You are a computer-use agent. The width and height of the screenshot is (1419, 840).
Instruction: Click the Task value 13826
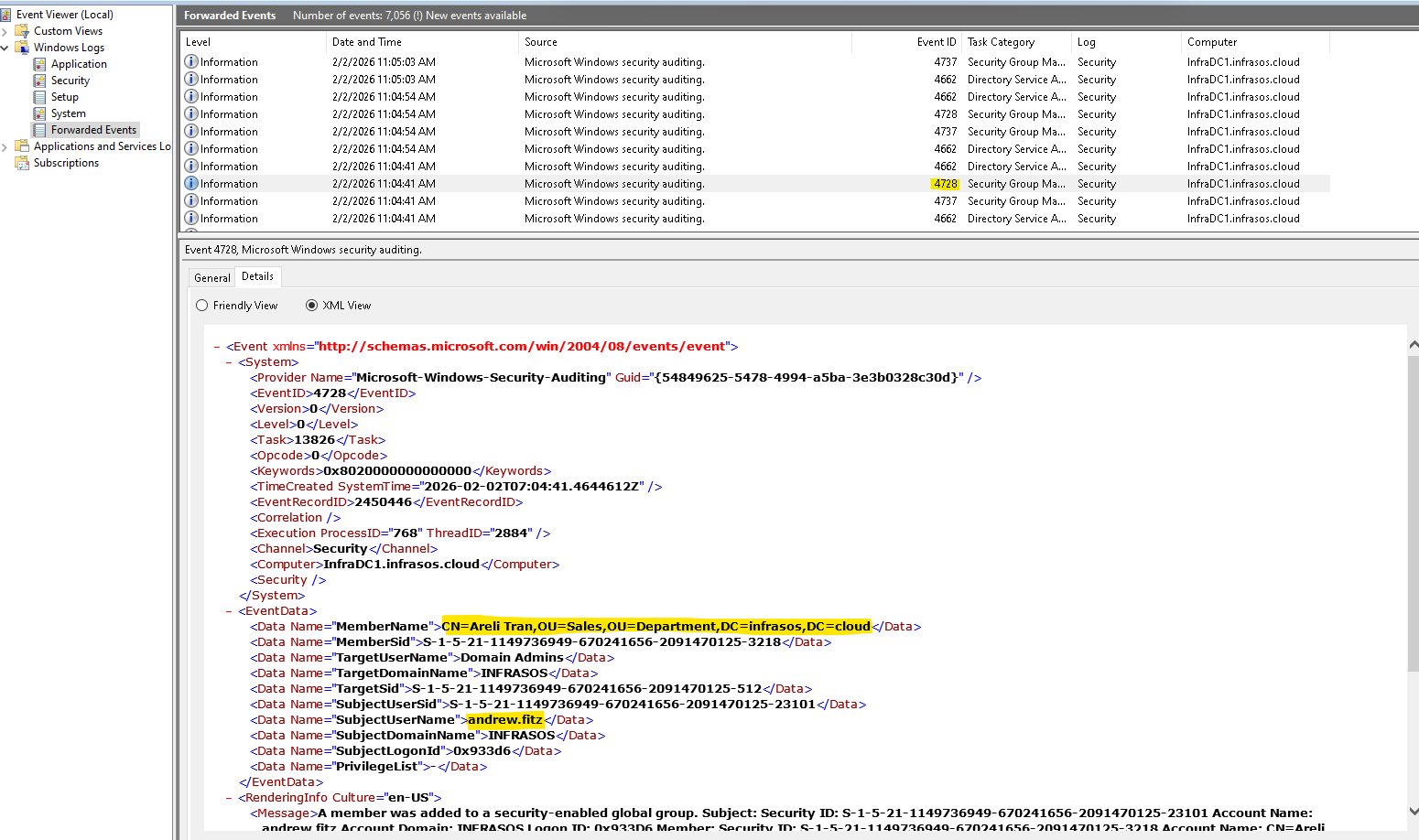pyautogui.click(x=314, y=440)
